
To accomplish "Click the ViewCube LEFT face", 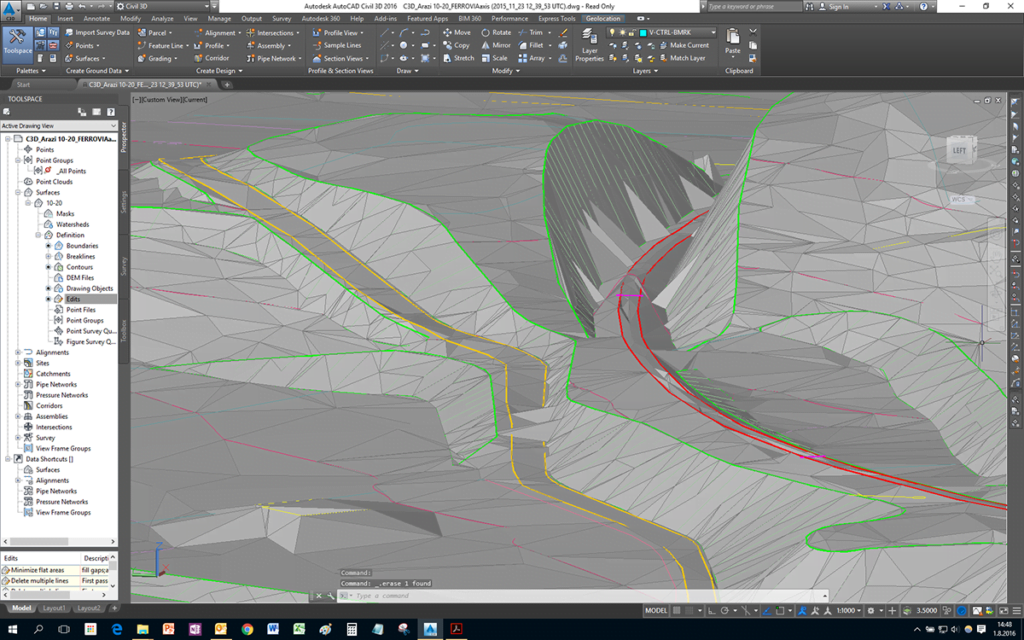I will coord(958,150).
